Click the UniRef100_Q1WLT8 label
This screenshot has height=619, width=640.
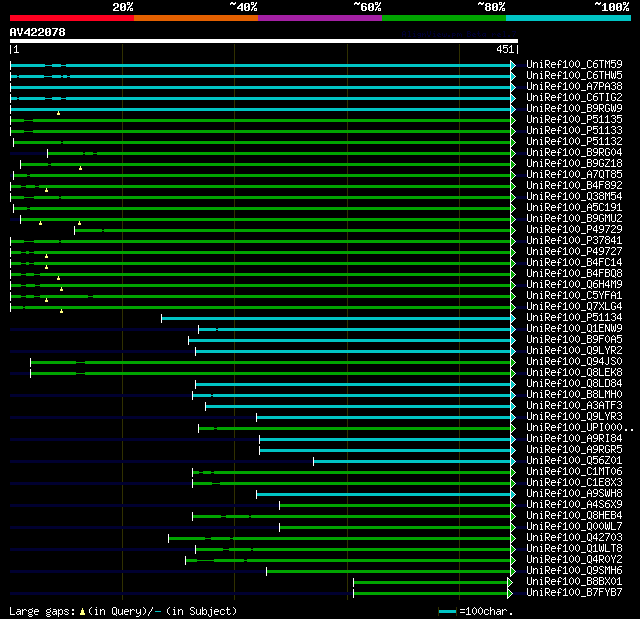574,549
